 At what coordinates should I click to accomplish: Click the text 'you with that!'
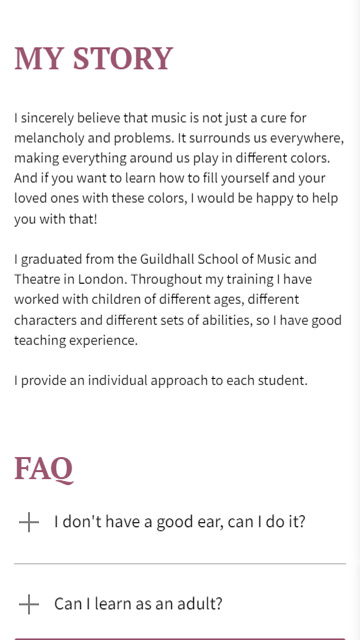(56, 219)
